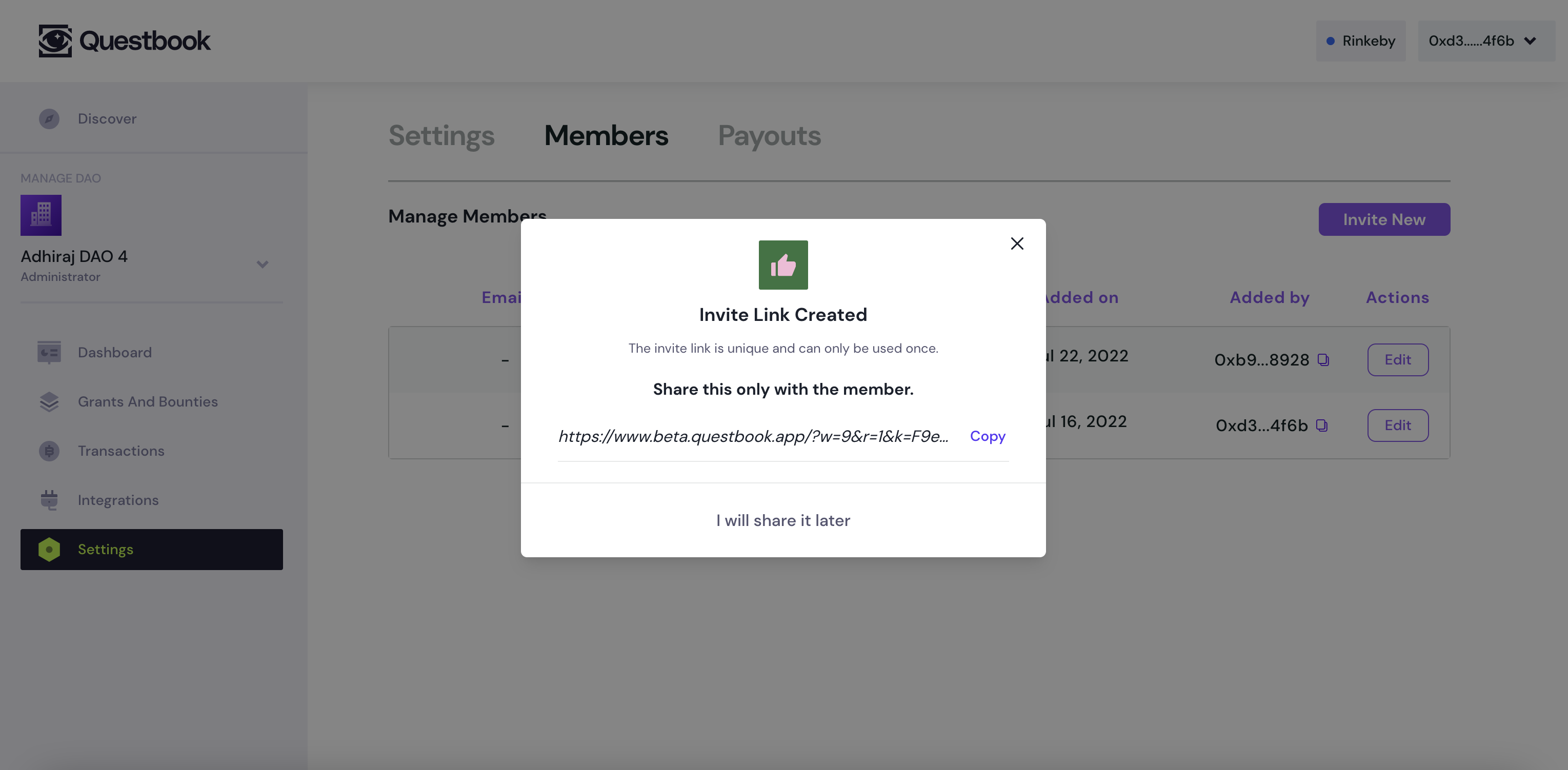
Task: Copy the invite link to clipboard
Action: 988,434
